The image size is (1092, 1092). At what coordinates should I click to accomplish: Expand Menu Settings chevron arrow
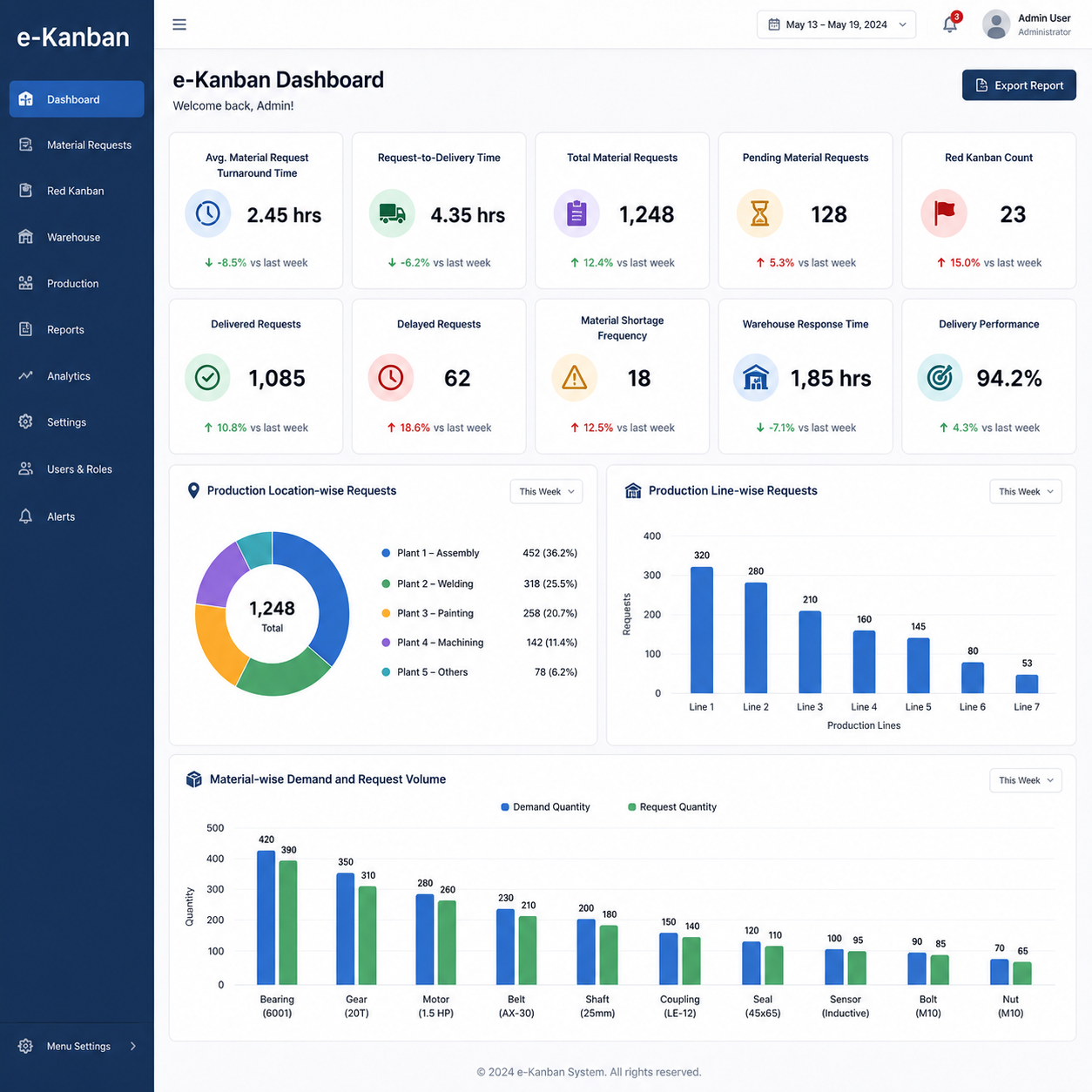(133, 1046)
